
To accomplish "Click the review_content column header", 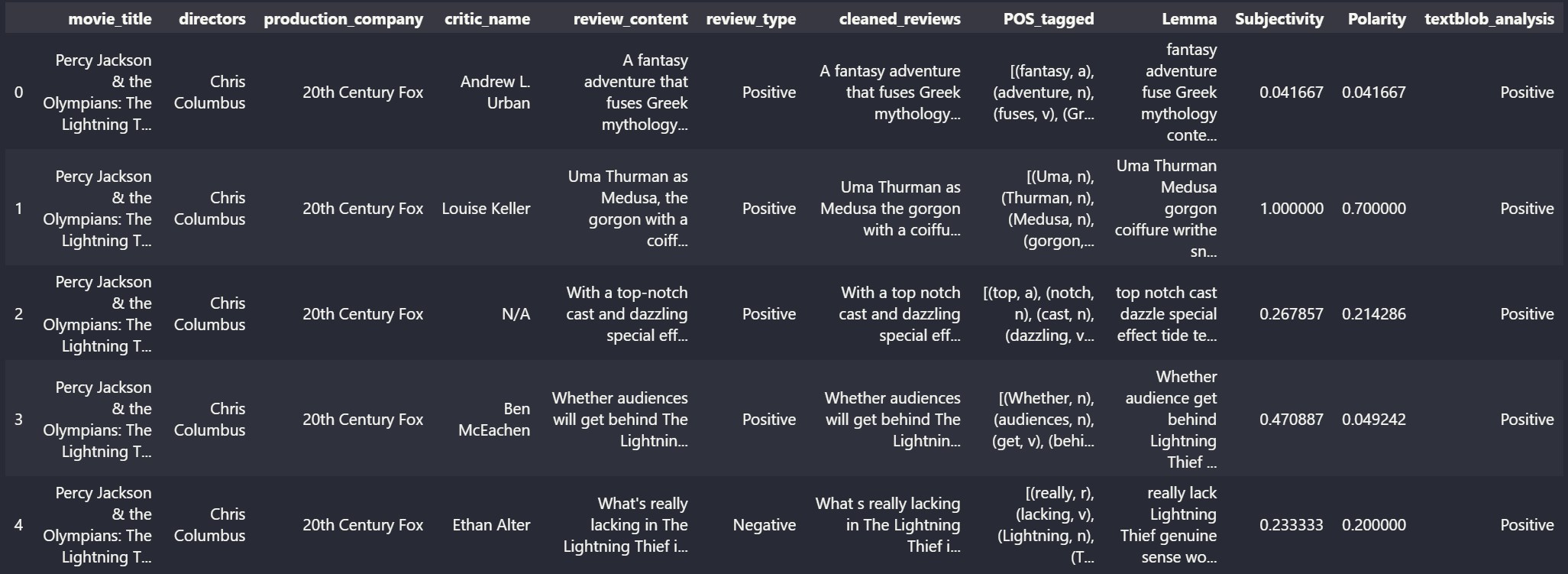I will click(631, 19).
